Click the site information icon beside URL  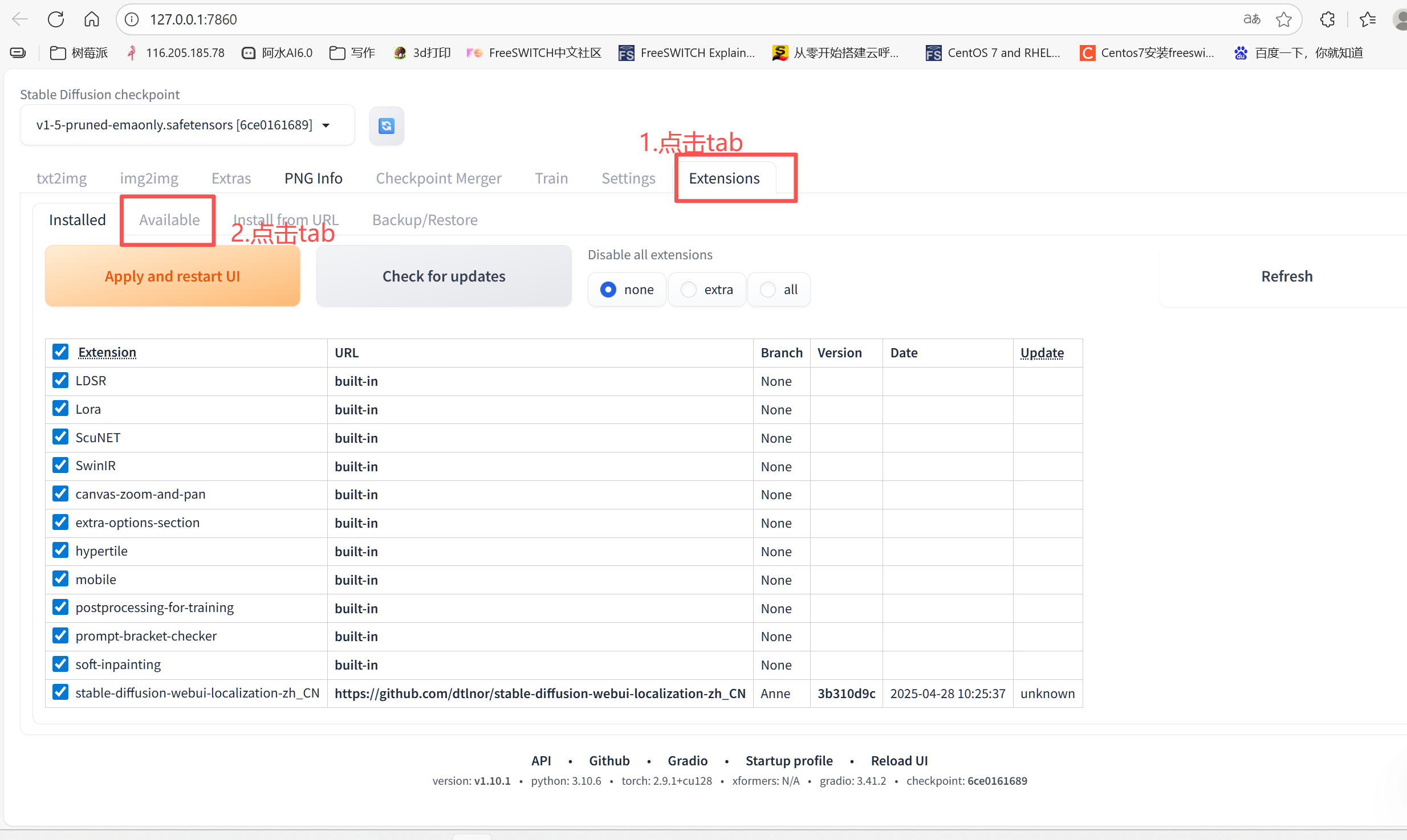132,19
